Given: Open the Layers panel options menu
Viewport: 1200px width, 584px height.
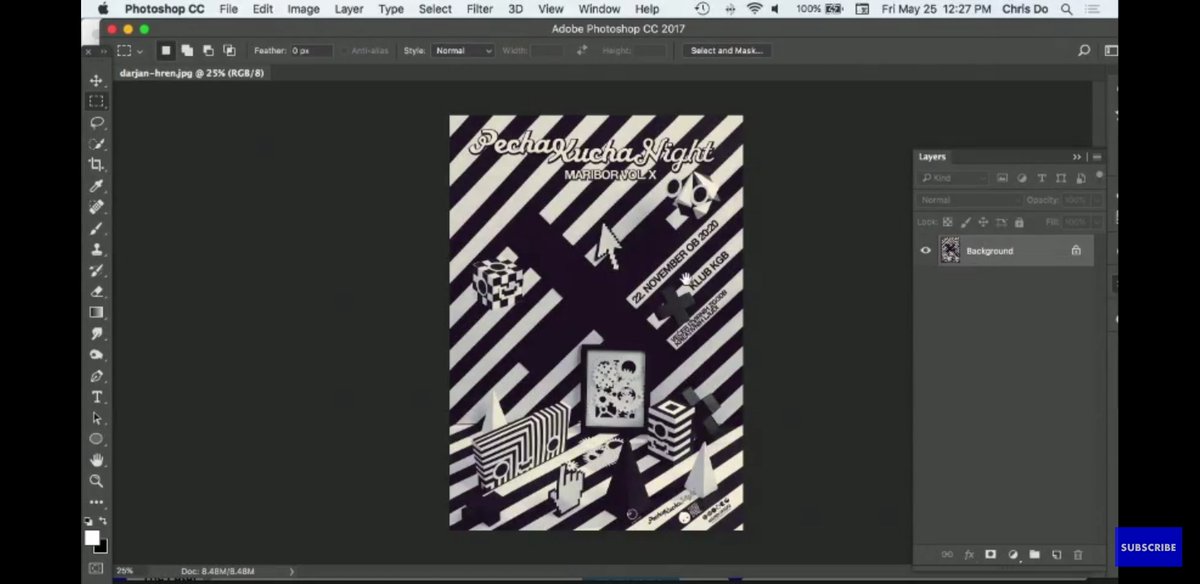Looking at the screenshot, I should point(1097,157).
